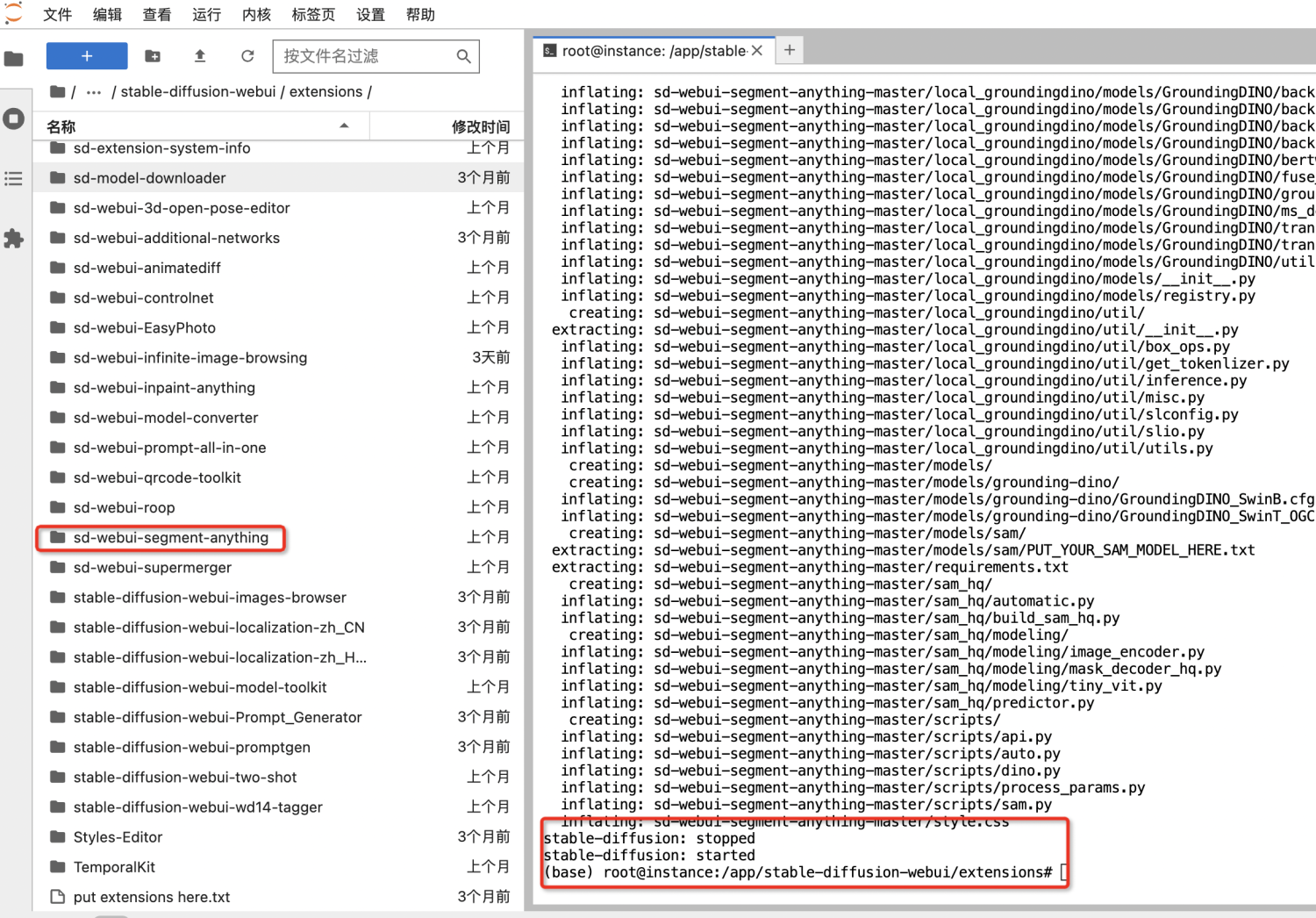Click the blue new launcher plus button
This screenshot has height=918, width=1316.
pyautogui.click(x=87, y=56)
